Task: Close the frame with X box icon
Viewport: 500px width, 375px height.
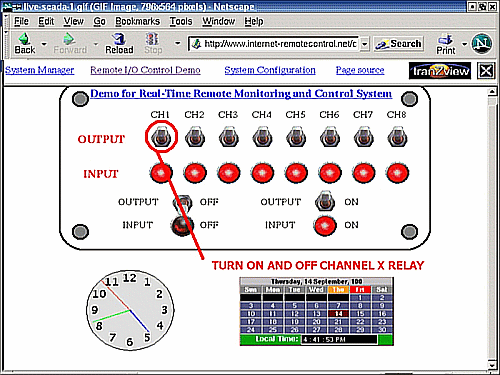Action: pyautogui.click(x=486, y=71)
